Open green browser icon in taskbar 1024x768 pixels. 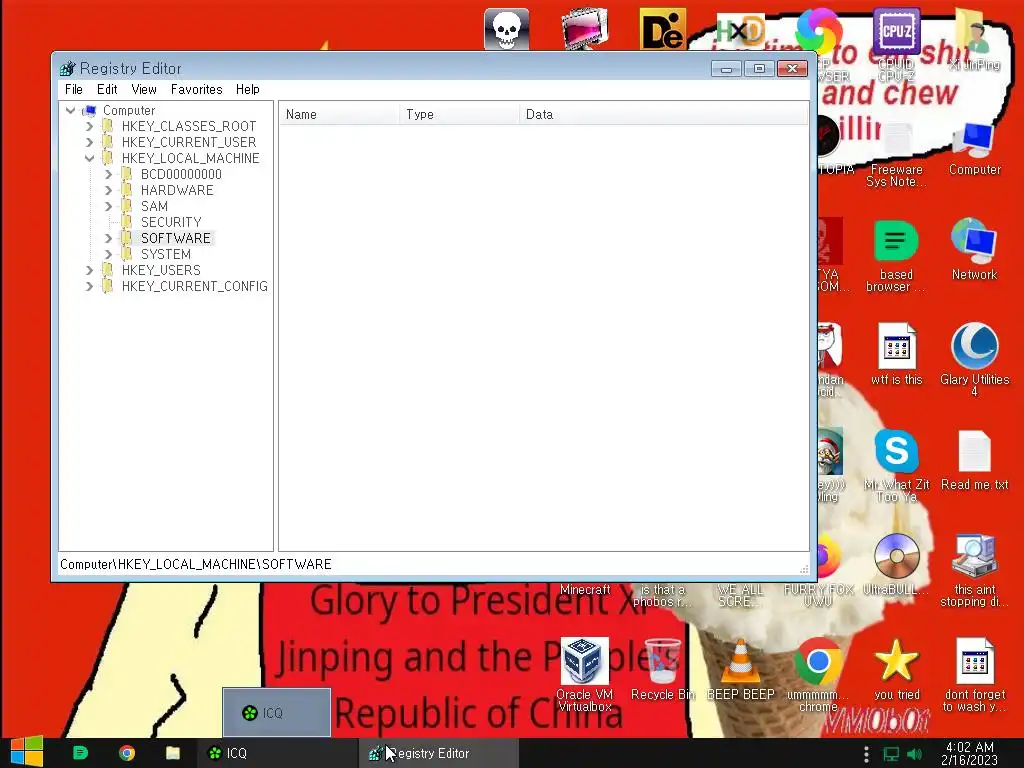click(80, 753)
